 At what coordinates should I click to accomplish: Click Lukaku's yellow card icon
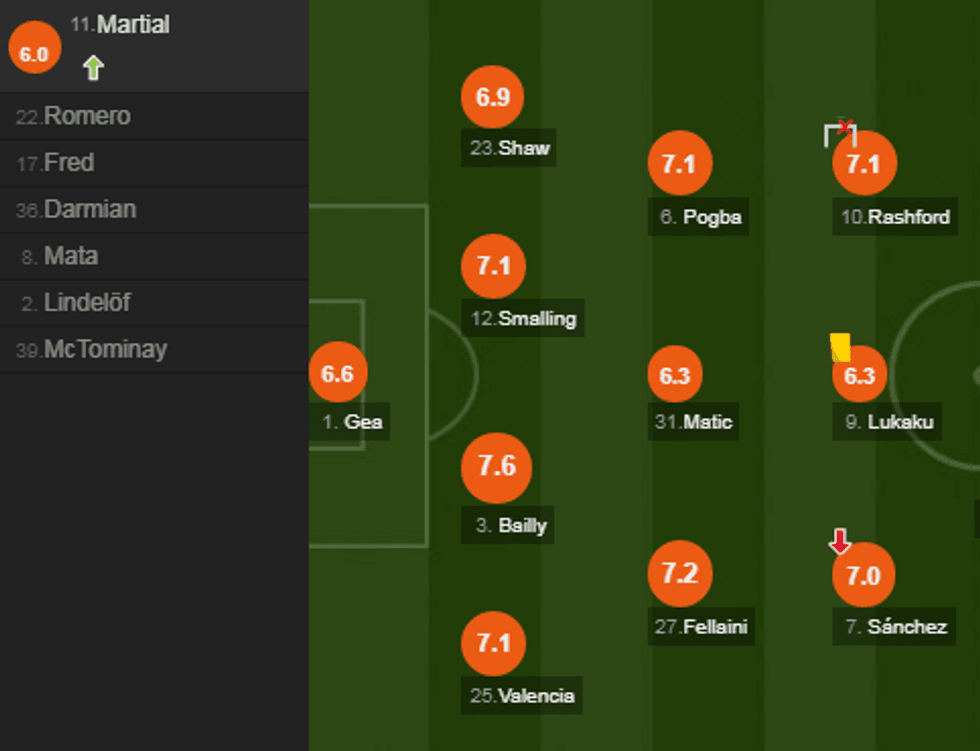[840, 347]
